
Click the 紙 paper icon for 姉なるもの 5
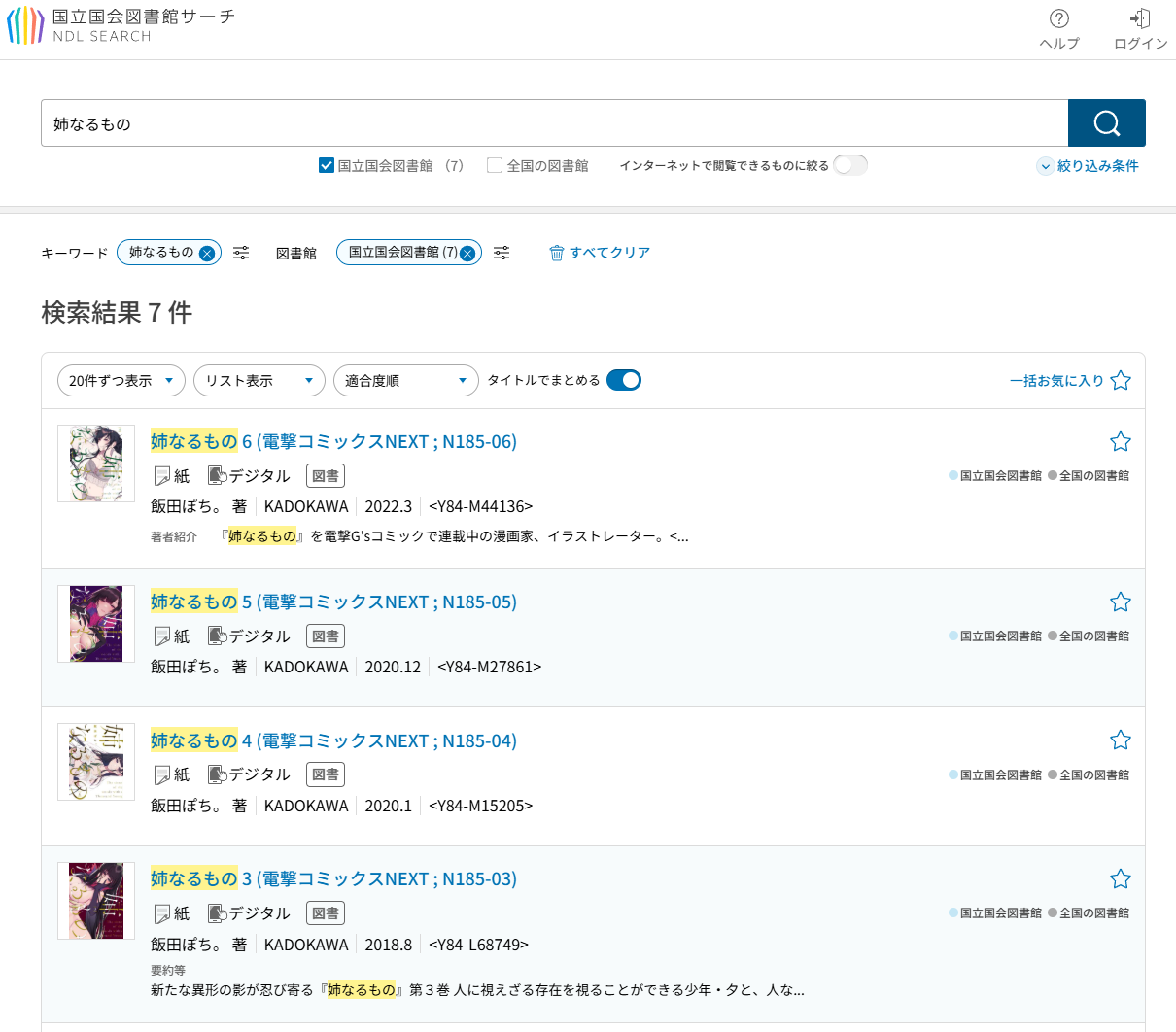[x=162, y=636]
